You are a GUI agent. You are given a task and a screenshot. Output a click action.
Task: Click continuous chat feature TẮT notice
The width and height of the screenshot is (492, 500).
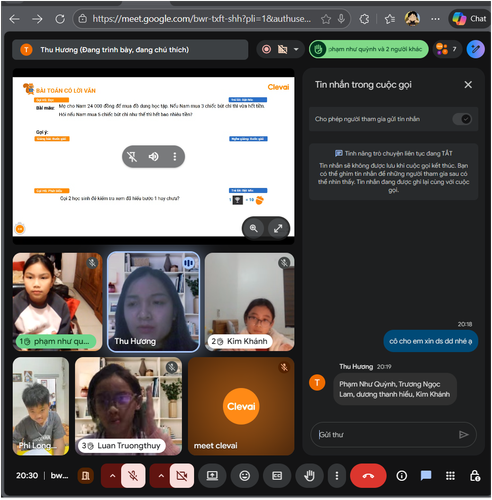point(394,172)
